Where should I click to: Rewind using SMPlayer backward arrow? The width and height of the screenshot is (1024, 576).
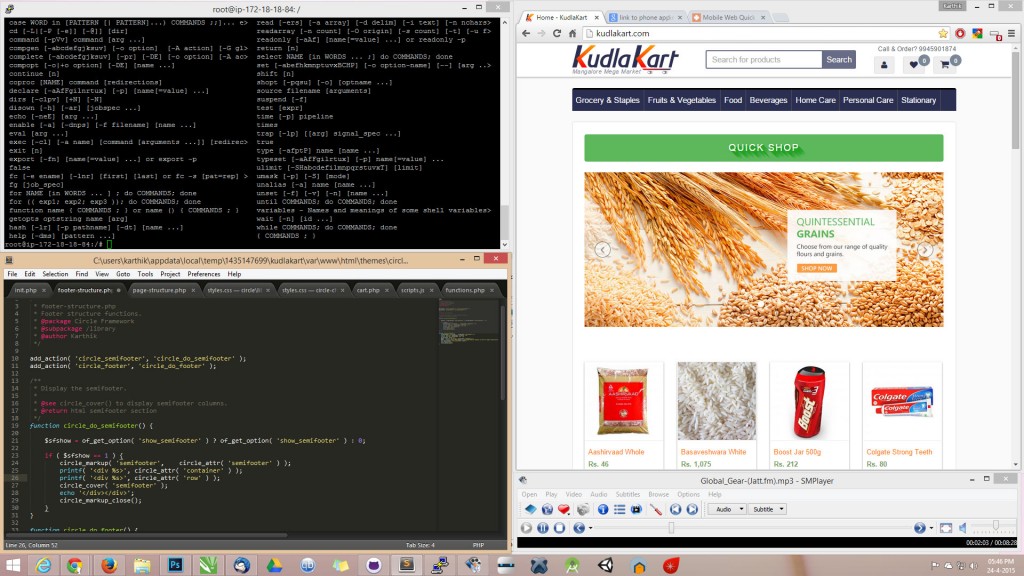579,528
